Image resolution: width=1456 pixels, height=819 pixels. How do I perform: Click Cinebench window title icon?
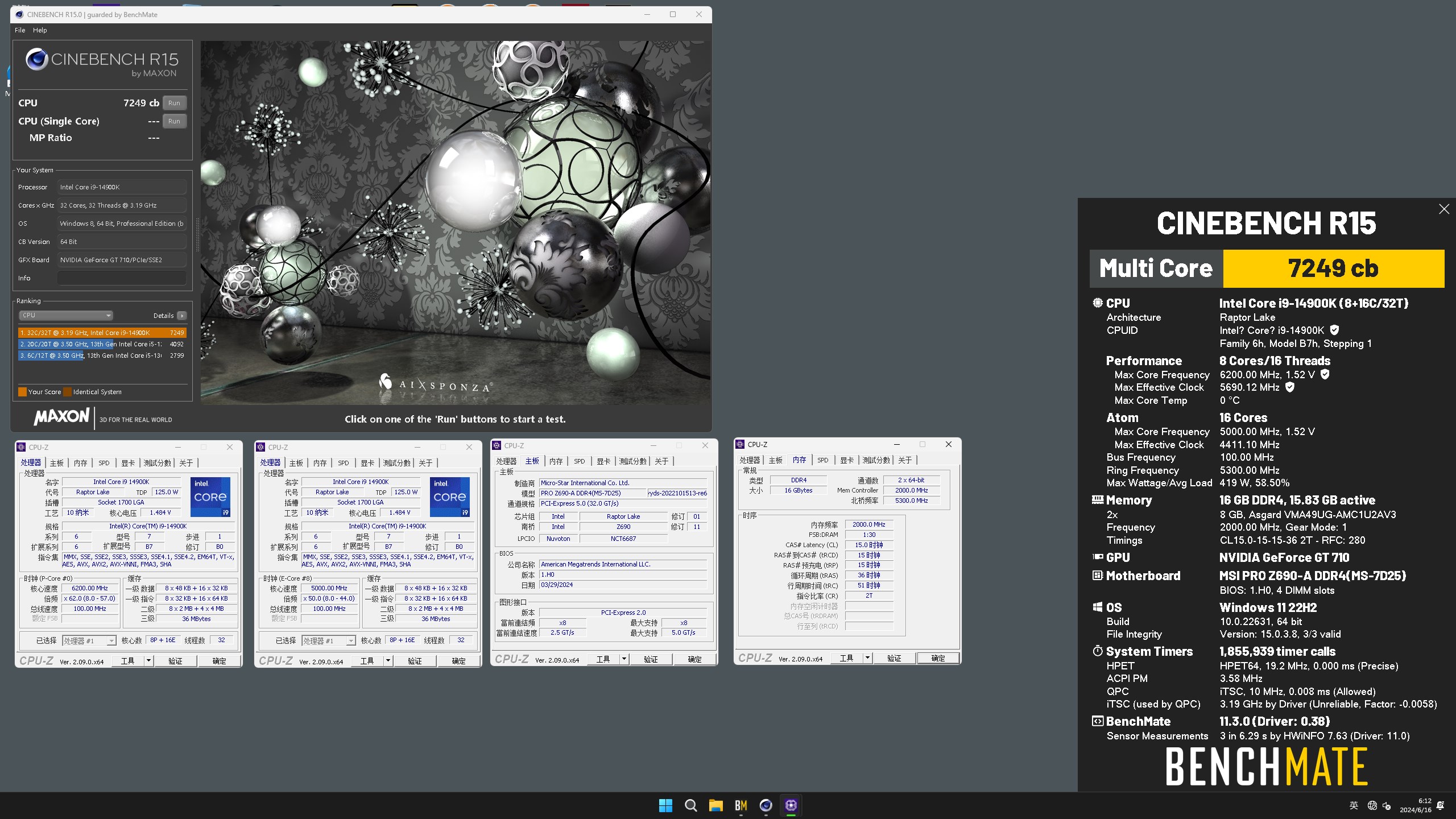19,14
